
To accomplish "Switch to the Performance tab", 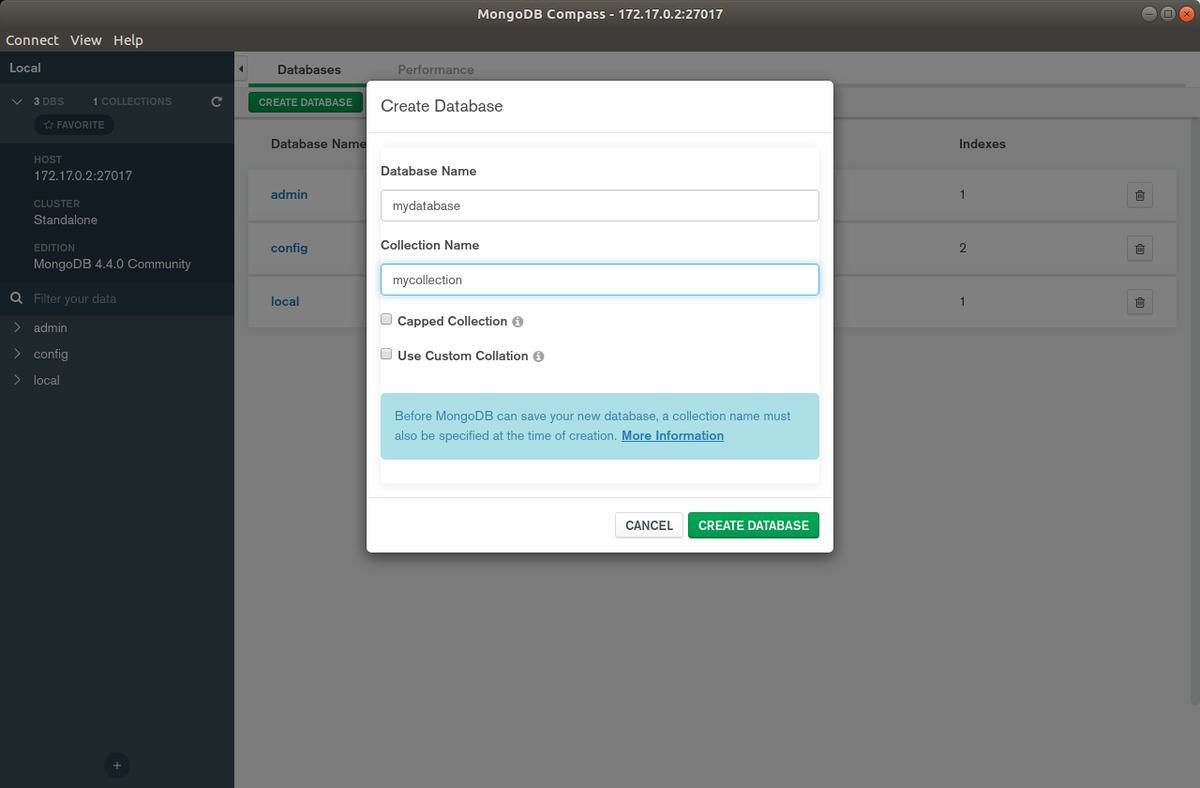I will (x=436, y=70).
